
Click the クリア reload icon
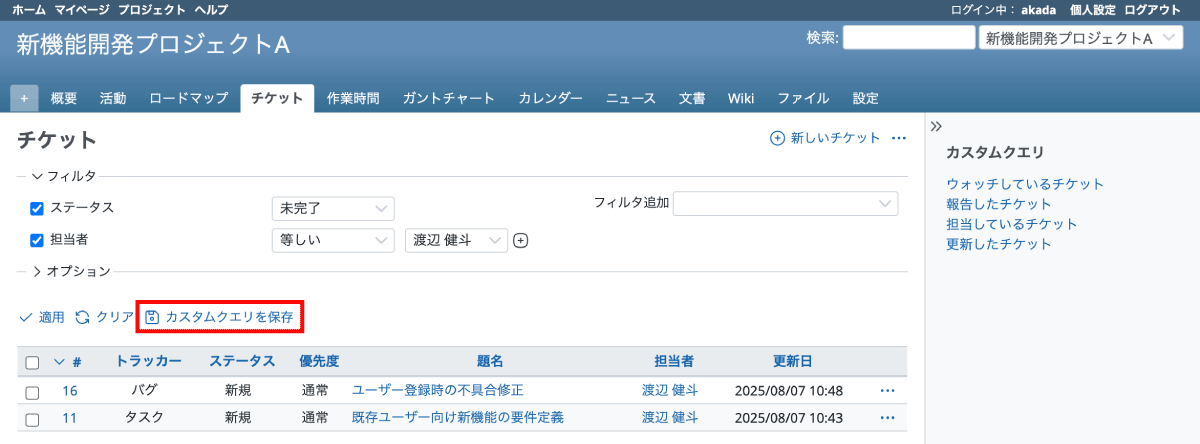[83, 317]
